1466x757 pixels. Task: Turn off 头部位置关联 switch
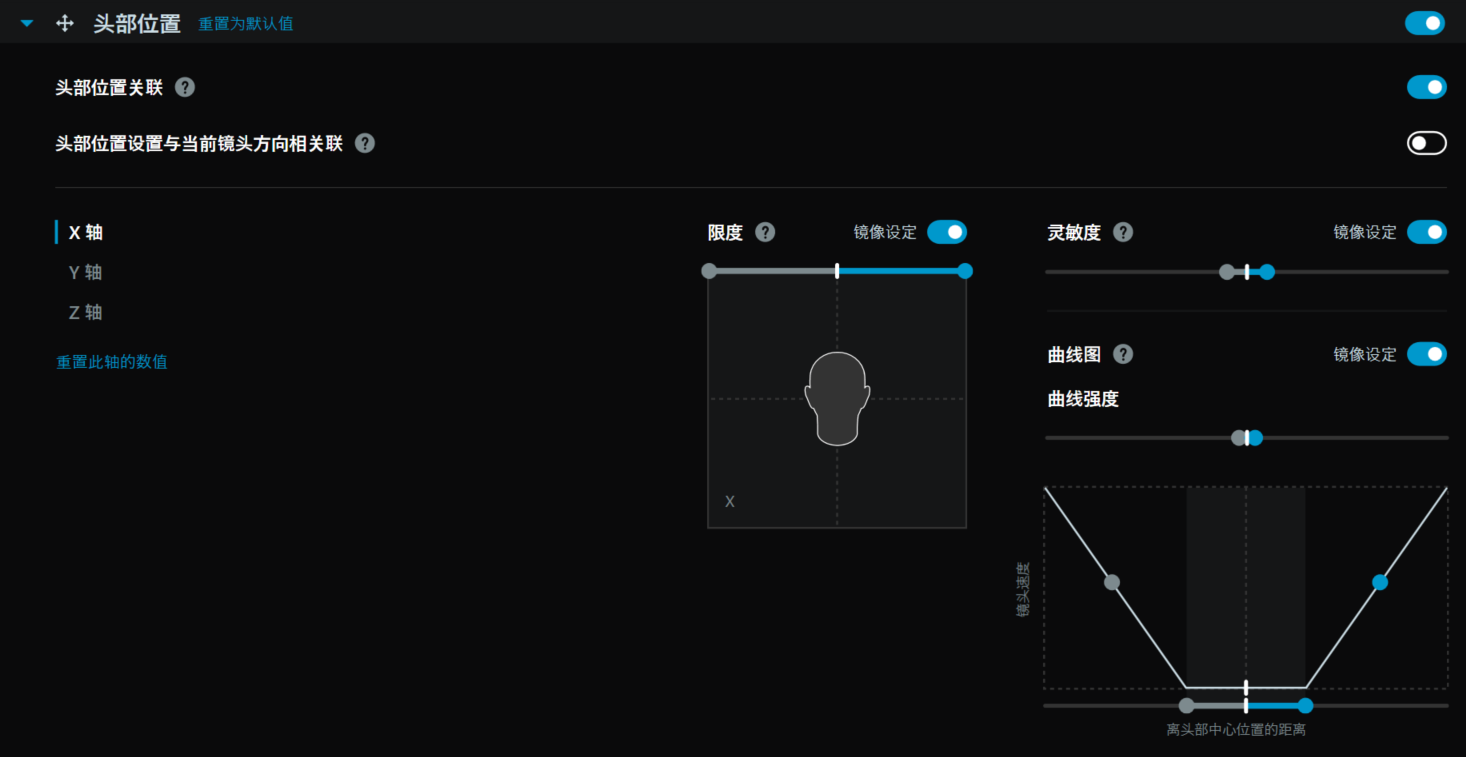[1426, 87]
